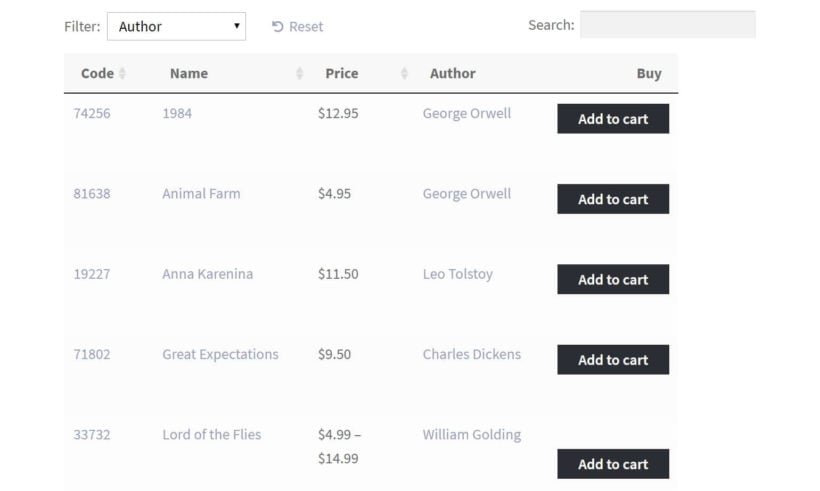Sort table by Code column

103,73
